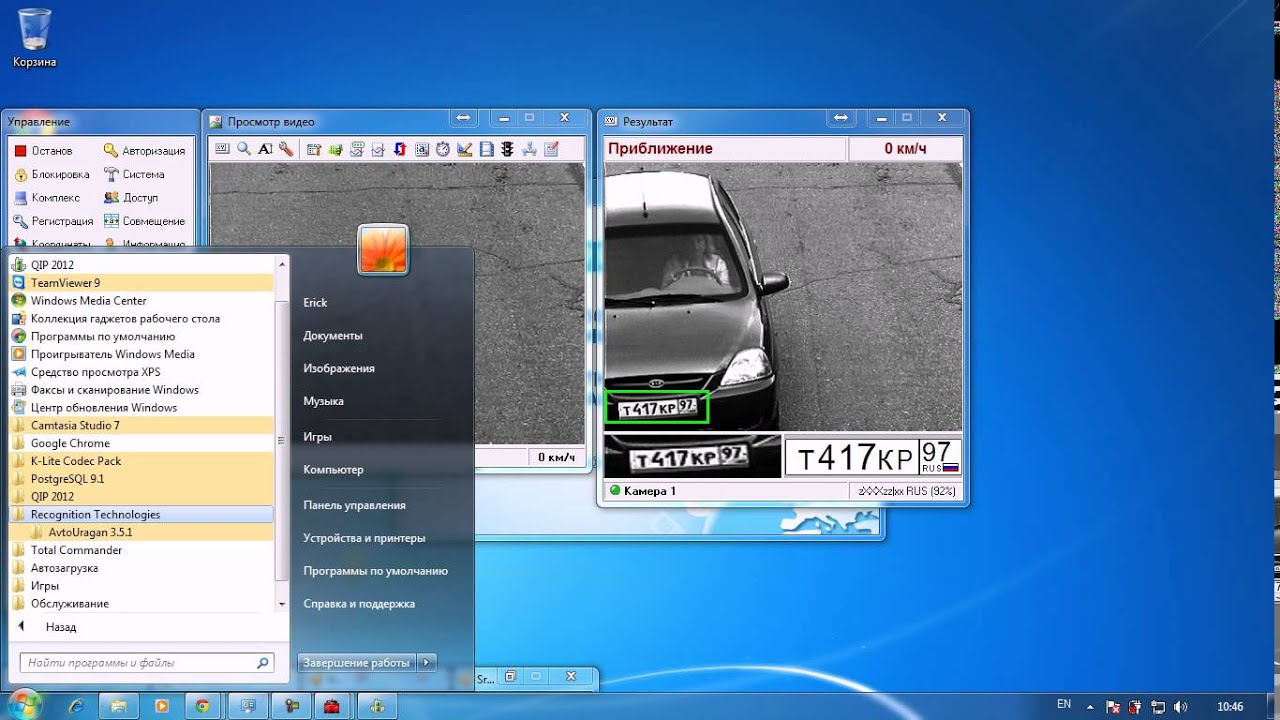
Task: Open Google Chrome from the taskbar
Action: coord(202,706)
